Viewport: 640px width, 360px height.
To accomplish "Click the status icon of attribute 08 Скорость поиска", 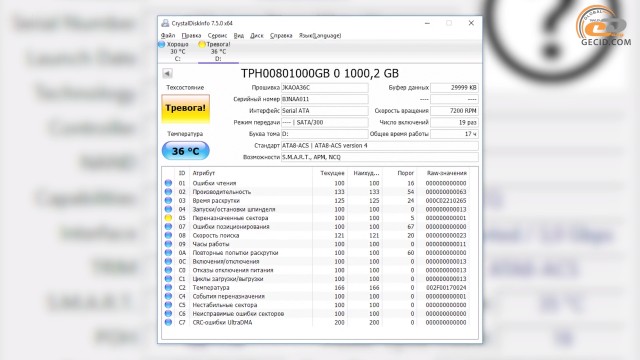I will coord(168,236).
